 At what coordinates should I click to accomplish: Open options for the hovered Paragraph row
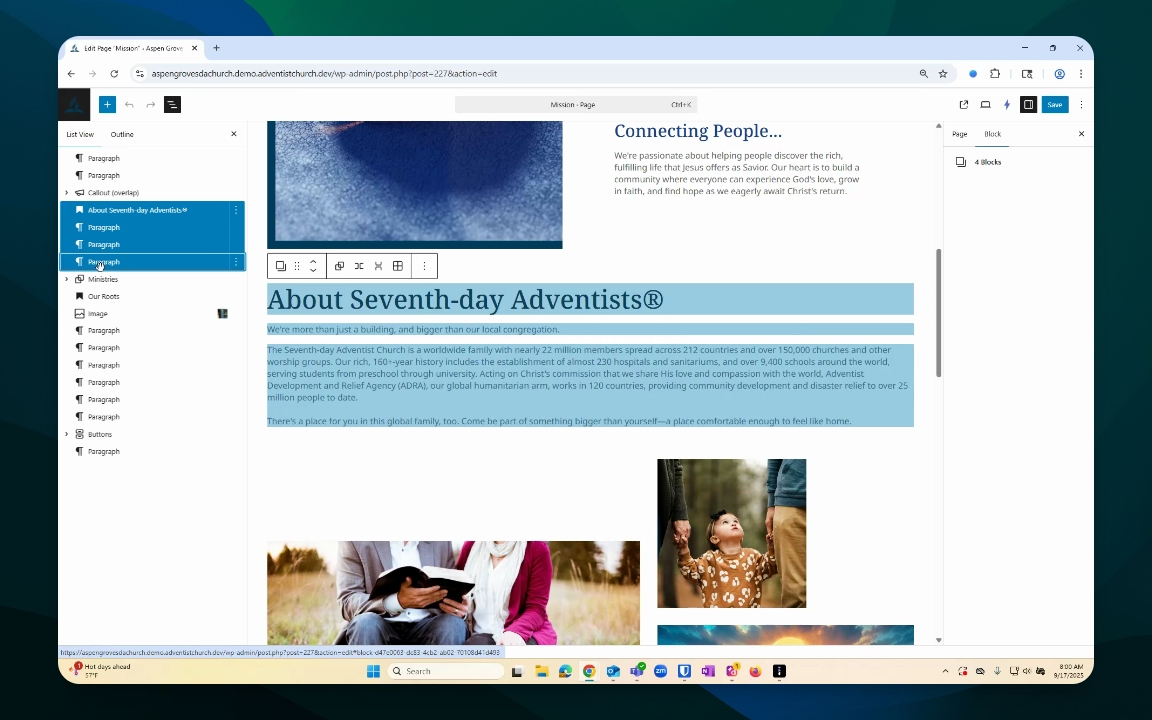[x=236, y=262]
